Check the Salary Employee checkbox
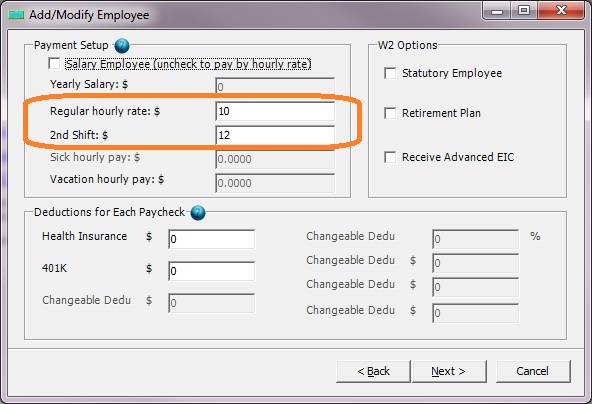This screenshot has width=592, height=404. 54,63
